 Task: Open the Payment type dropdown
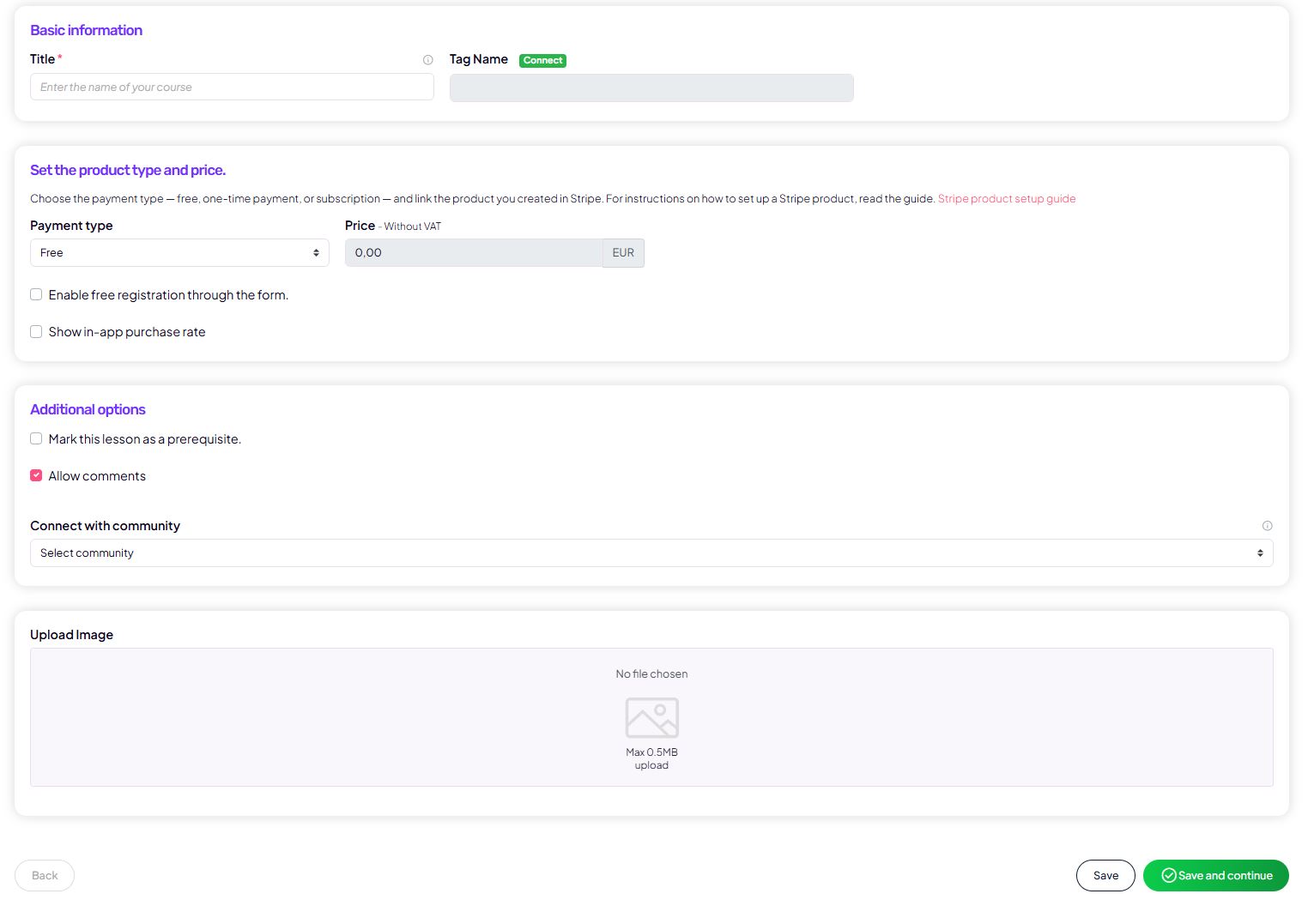(179, 253)
